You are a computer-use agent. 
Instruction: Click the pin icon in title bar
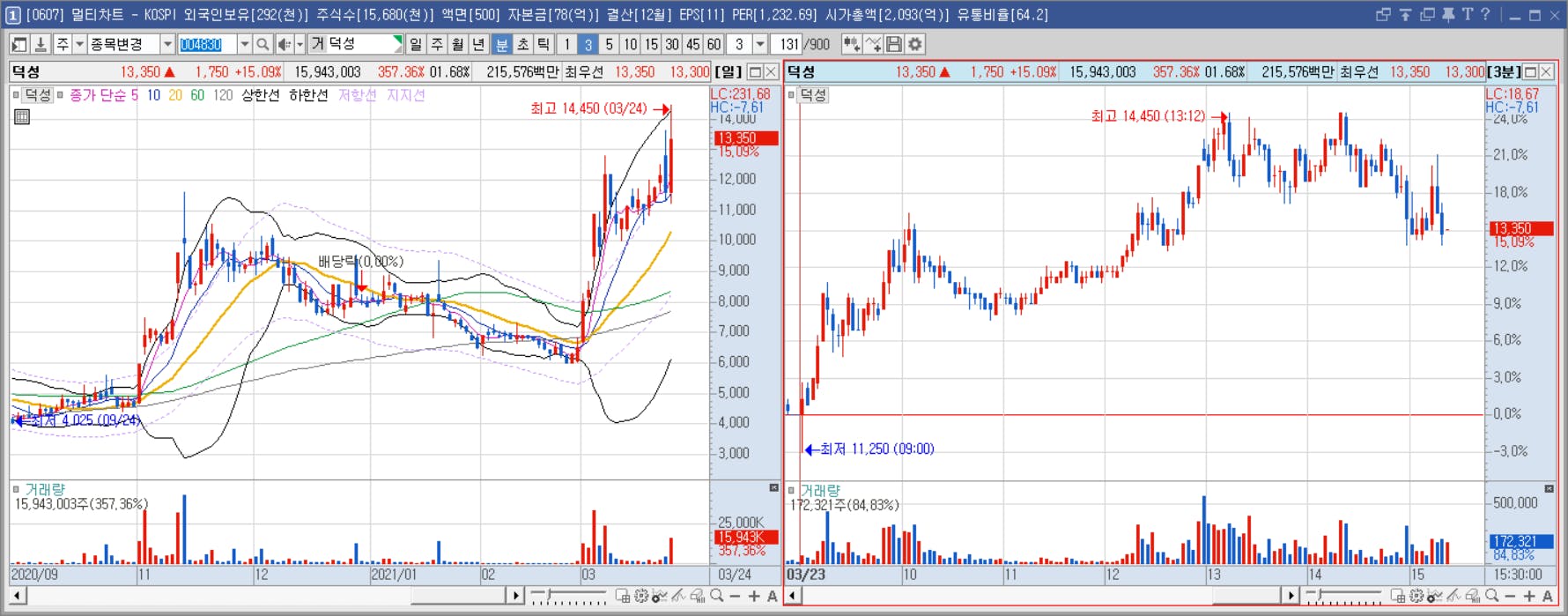click(1448, 14)
